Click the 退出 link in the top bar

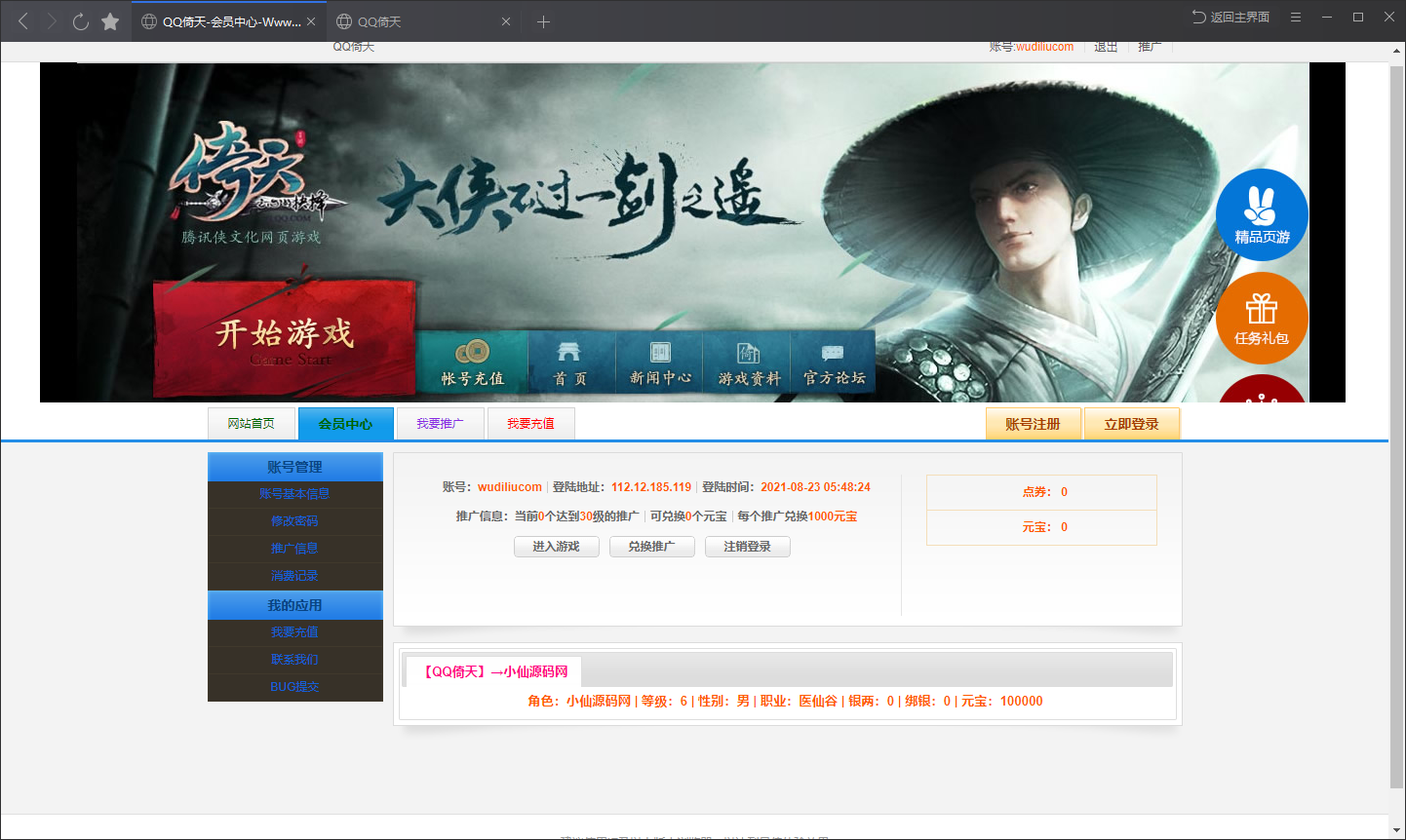(1106, 47)
